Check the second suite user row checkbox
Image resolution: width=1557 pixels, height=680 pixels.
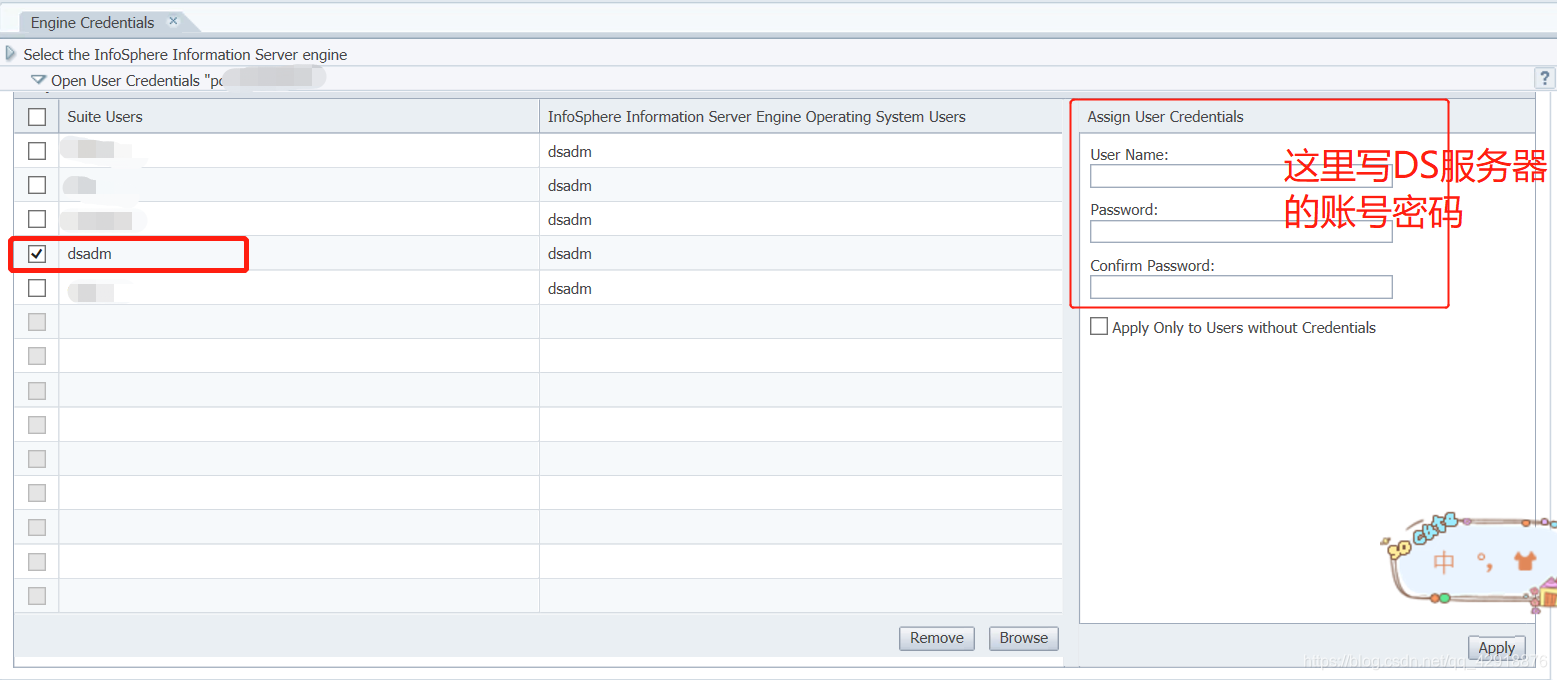coord(37,185)
